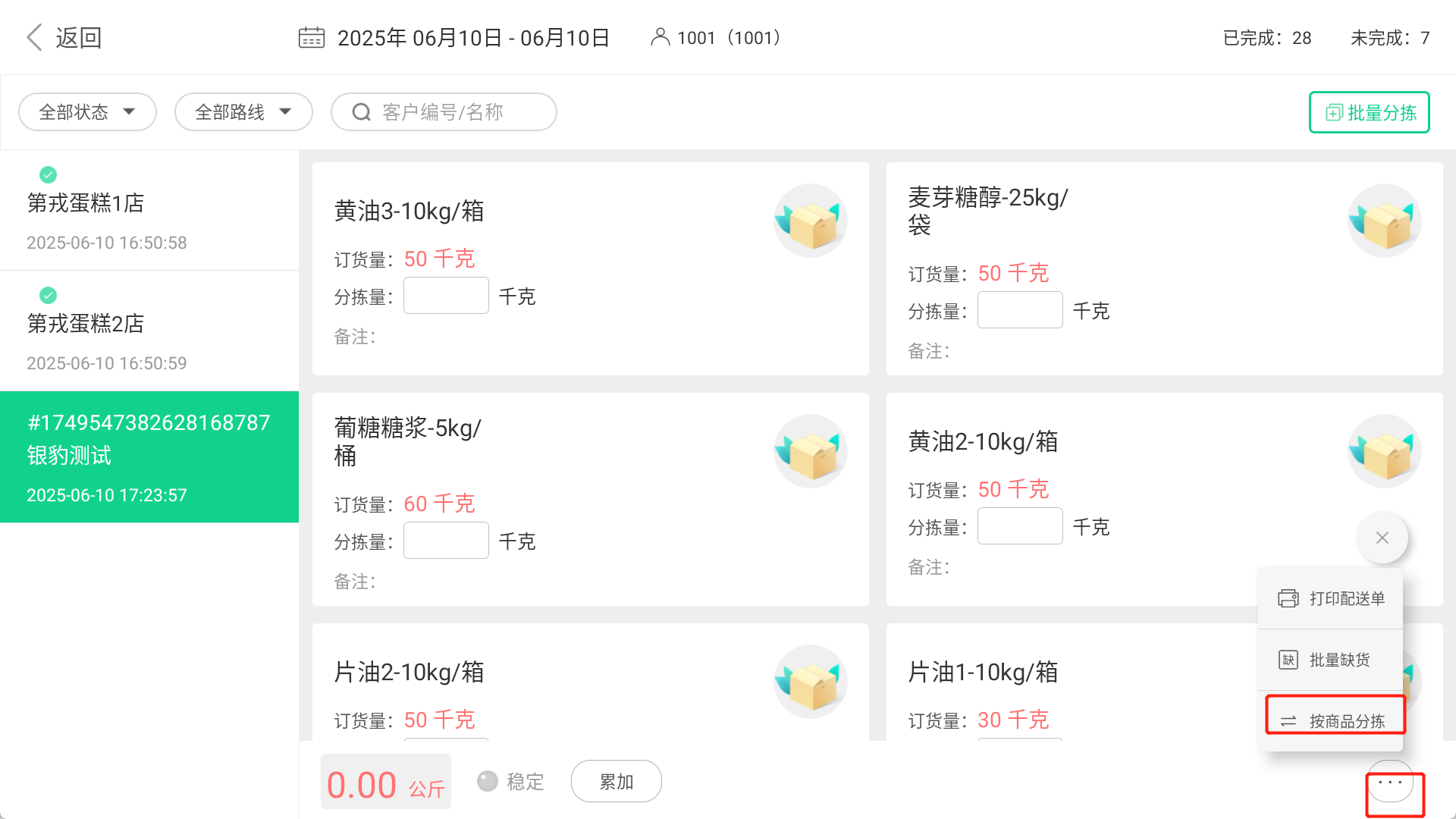Click the user icon beside 1001
The height and width of the screenshot is (819, 1456).
[x=660, y=37]
